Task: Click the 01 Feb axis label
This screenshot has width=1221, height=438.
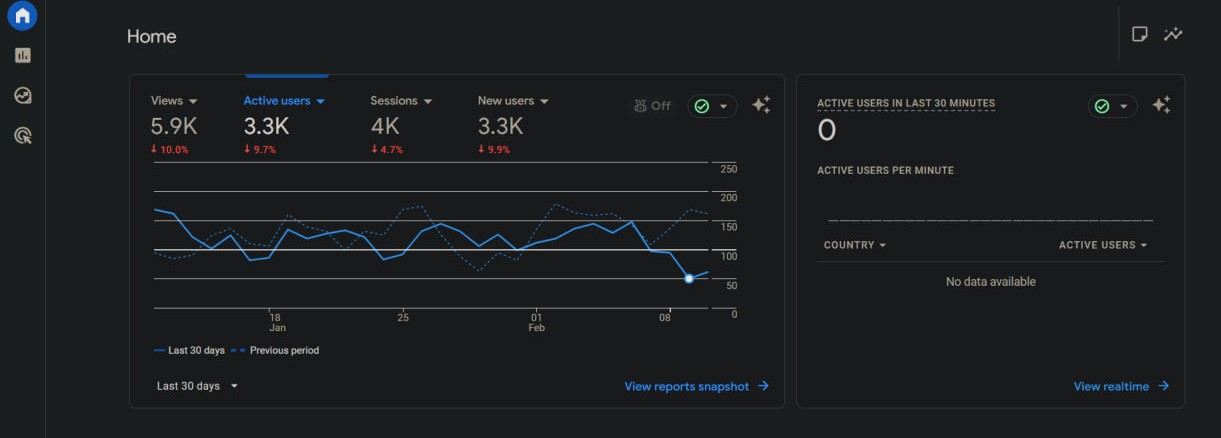Action: click(x=537, y=322)
